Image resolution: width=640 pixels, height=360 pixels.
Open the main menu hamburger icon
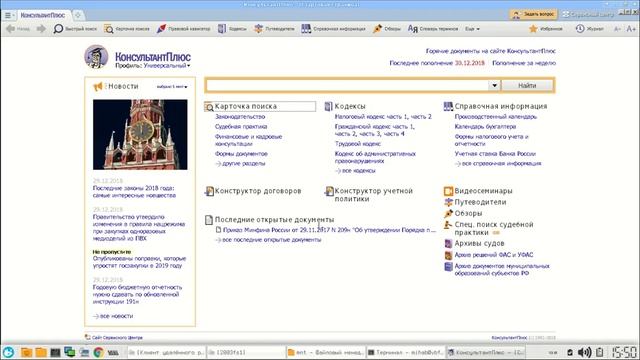coord(8,15)
